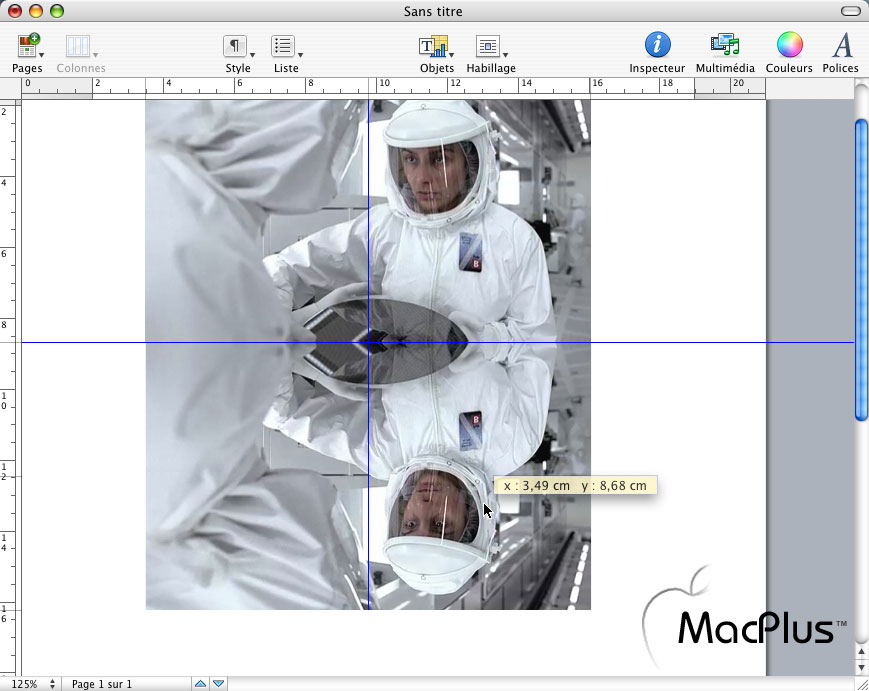Close the Sans titre window
The image size is (869, 691).
15,11
